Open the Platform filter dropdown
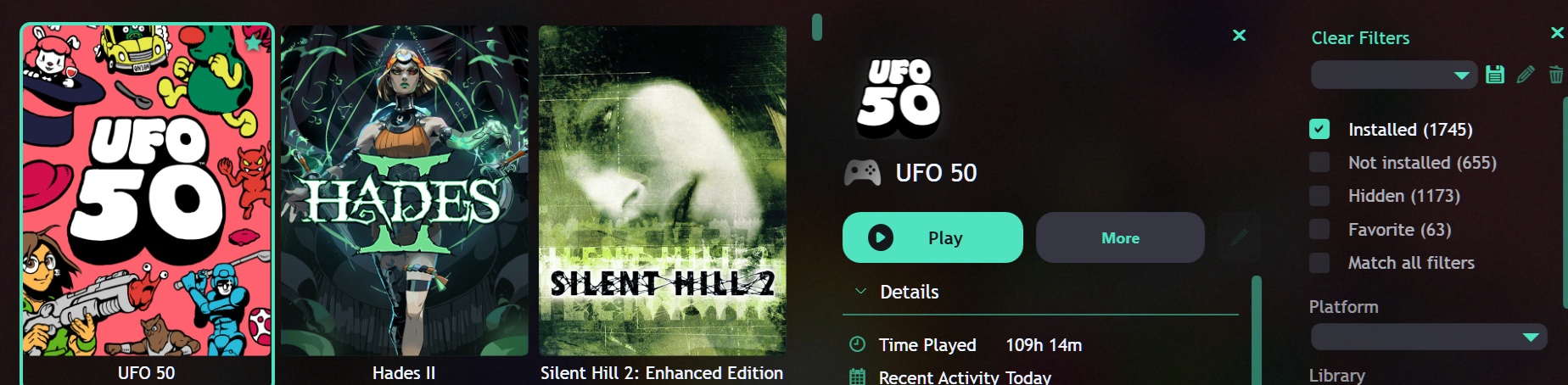Viewport: 1568px width, 385px height. pyautogui.click(x=1429, y=338)
